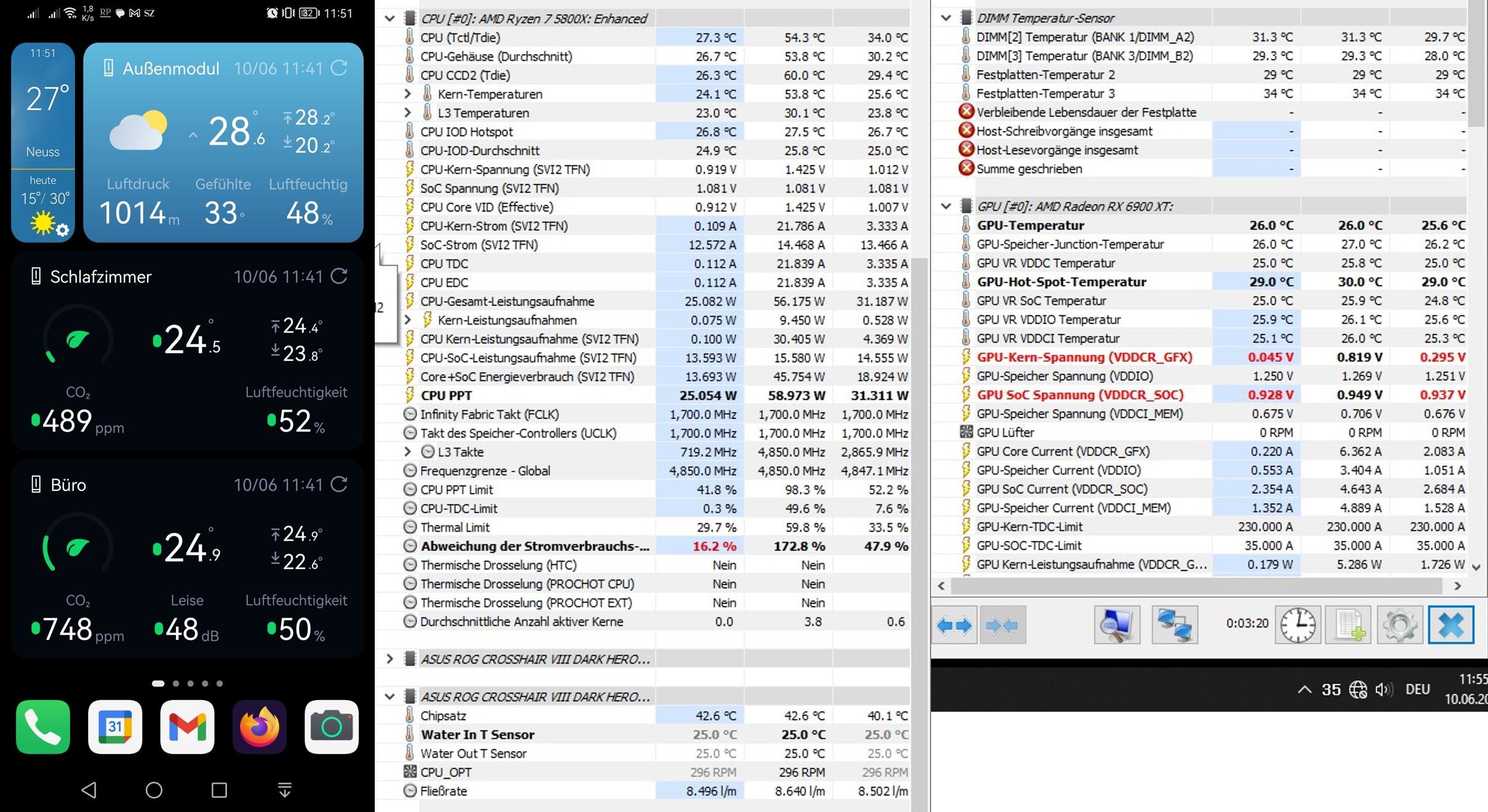The image size is (1488, 812).
Task: Tap the pull-down notification nav icon
Action: pos(284,790)
